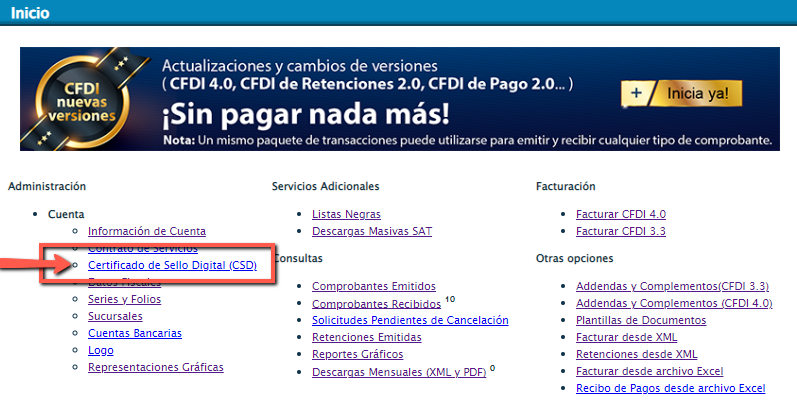Open Cuentas Bancarias link

(135, 333)
